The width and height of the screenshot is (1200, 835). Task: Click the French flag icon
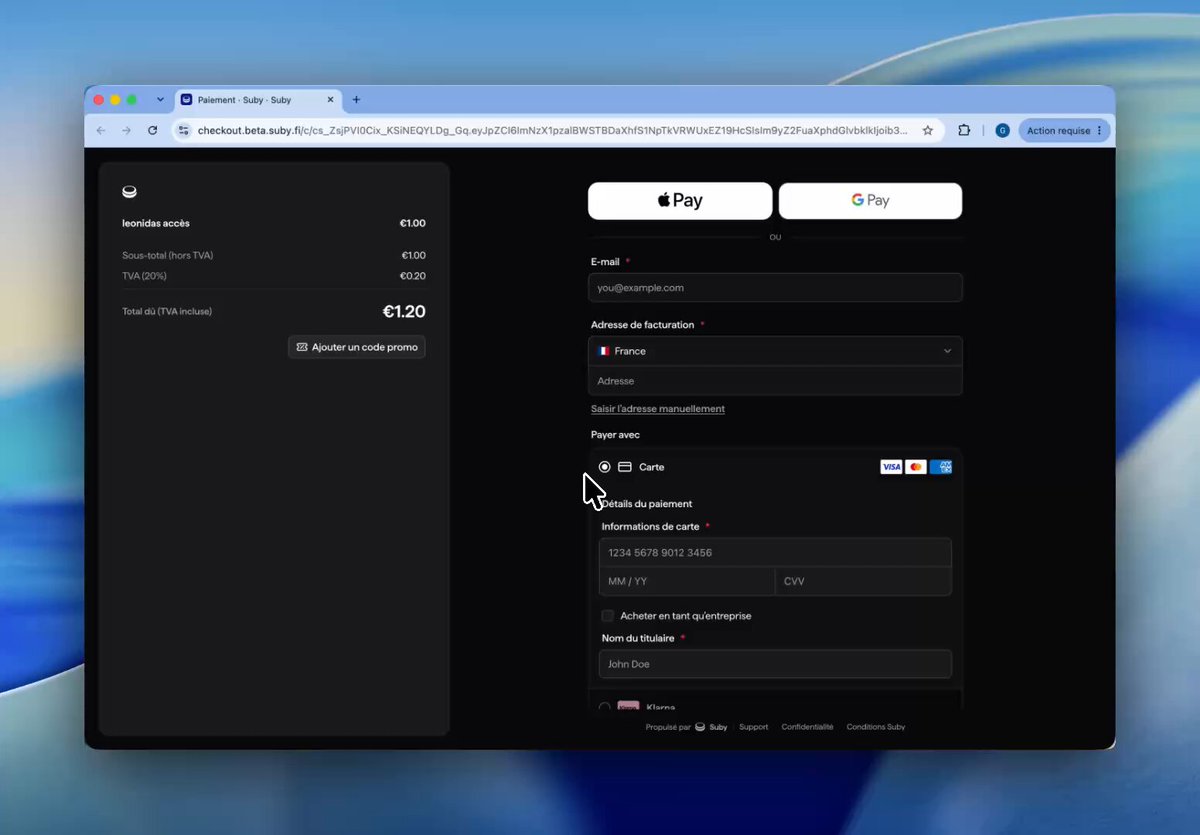pyautogui.click(x=603, y=351)
